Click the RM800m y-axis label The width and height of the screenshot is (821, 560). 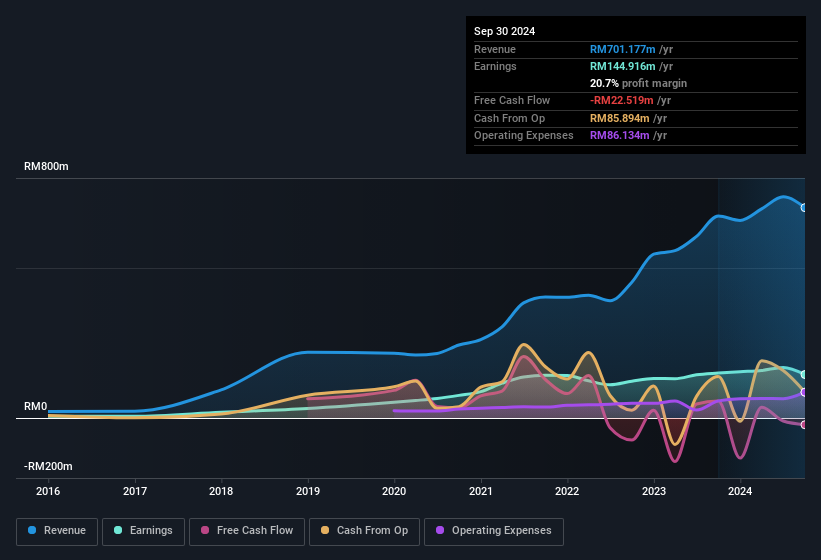pos(46,166)
